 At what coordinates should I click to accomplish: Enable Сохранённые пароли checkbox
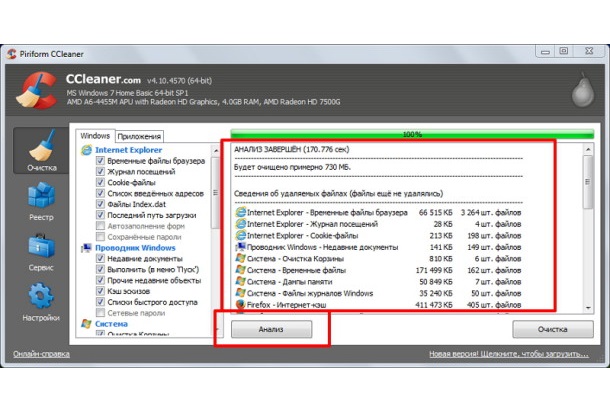coord(100,237)
